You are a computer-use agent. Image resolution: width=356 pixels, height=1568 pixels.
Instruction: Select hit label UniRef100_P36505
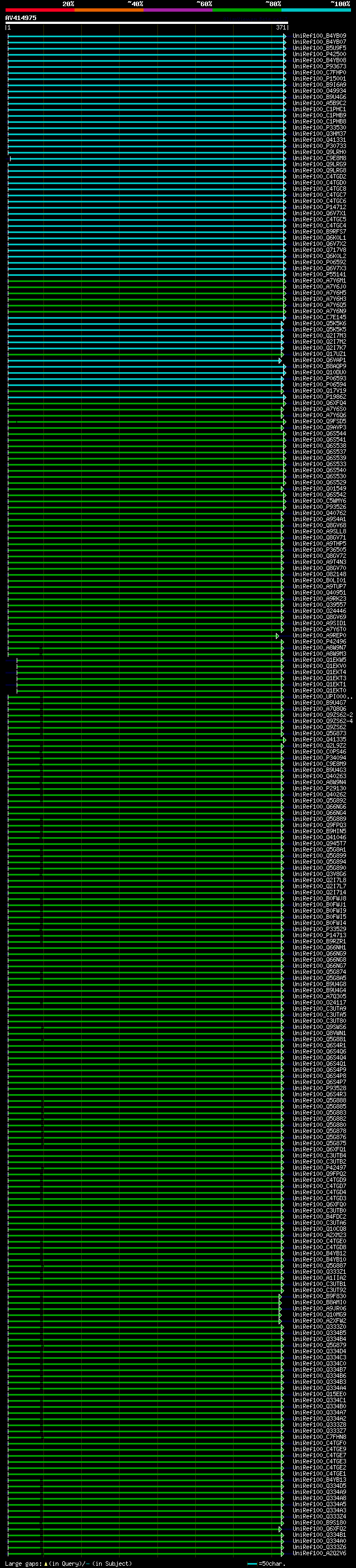[319, 550]
